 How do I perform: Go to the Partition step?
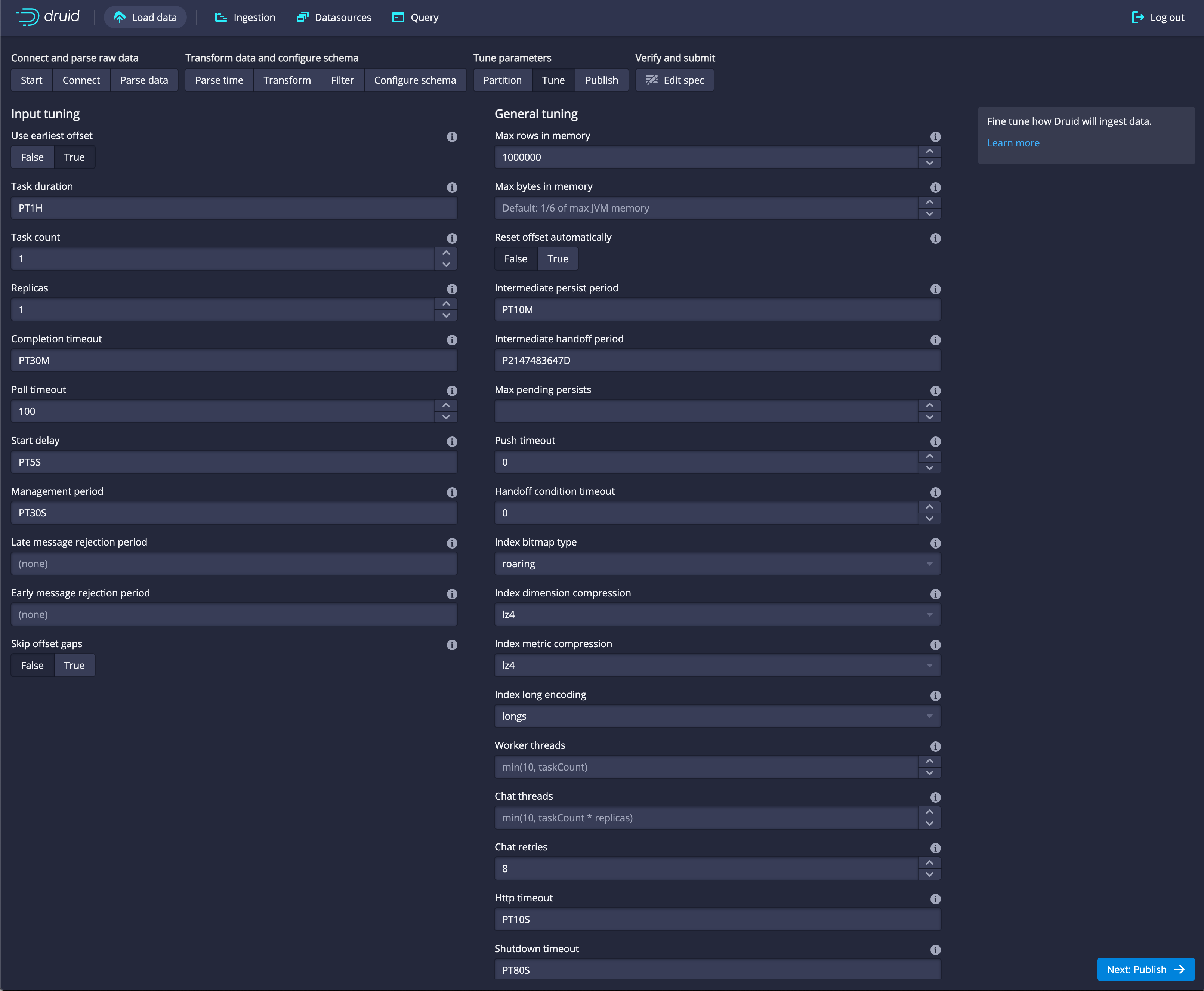[x=502, y=80]
